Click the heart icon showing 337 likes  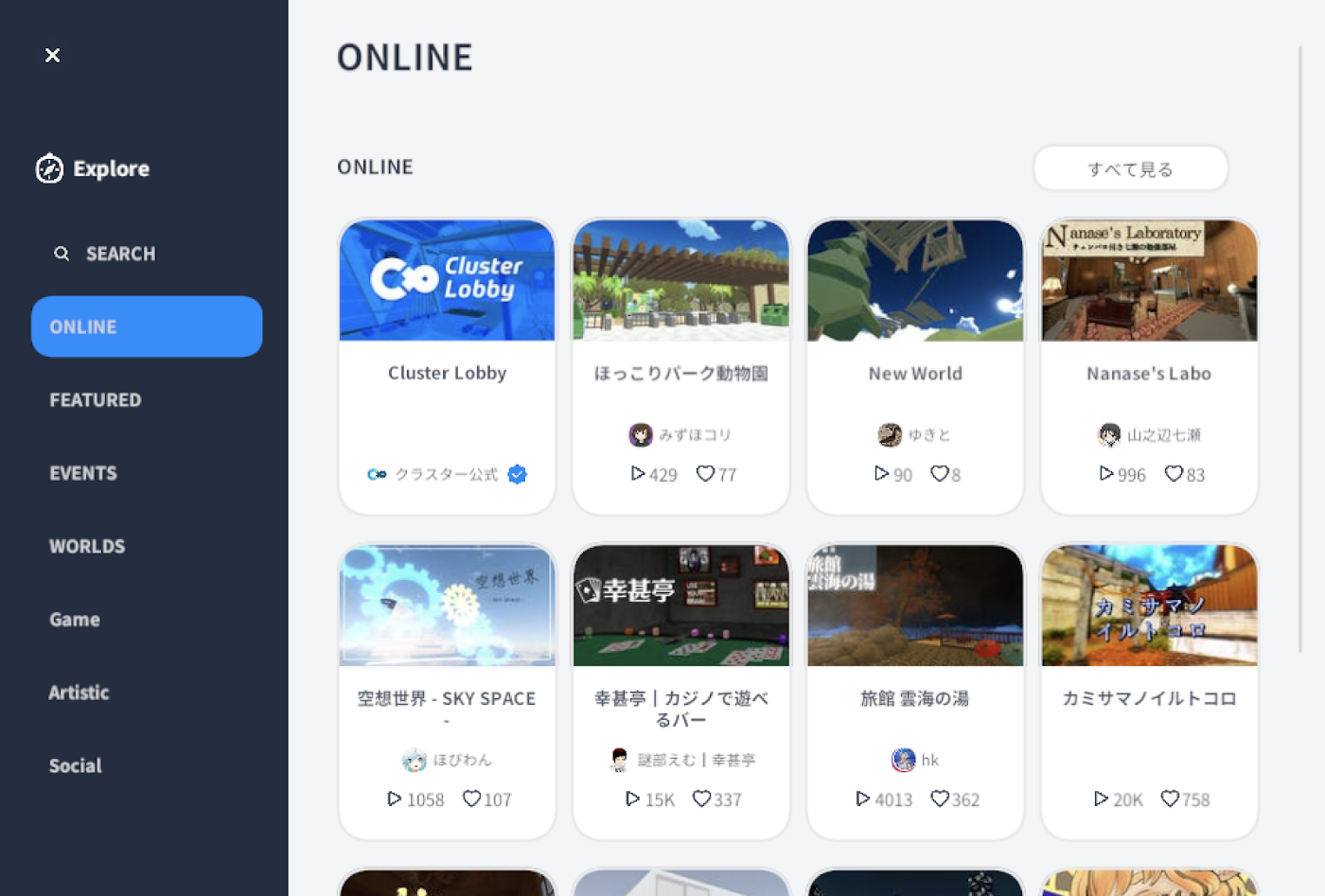click(701, 799)
